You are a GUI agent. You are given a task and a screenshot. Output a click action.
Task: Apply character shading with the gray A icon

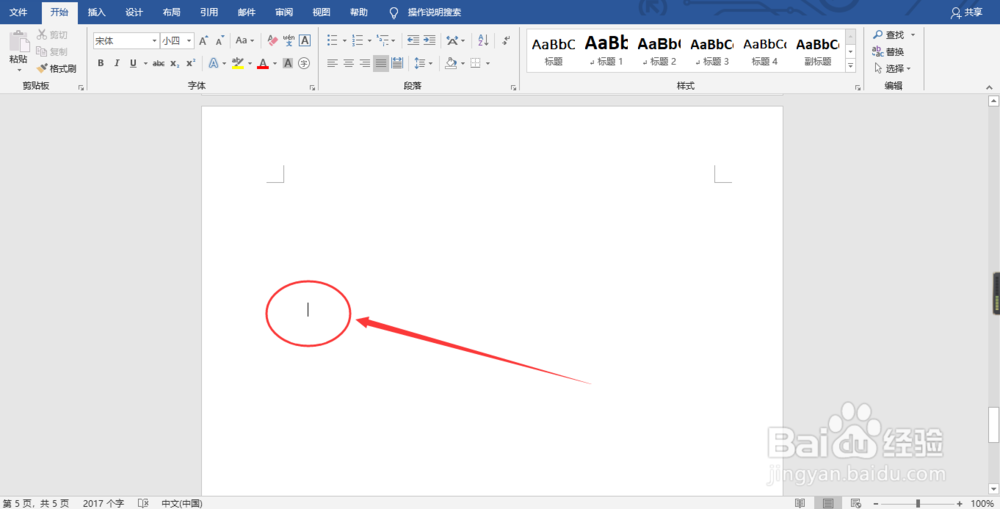pos(288,63)
